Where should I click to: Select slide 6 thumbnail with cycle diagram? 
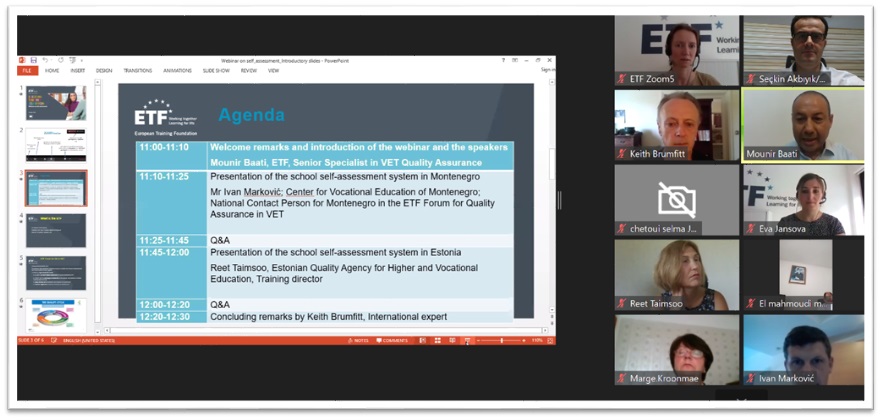[x=56, y=316]
